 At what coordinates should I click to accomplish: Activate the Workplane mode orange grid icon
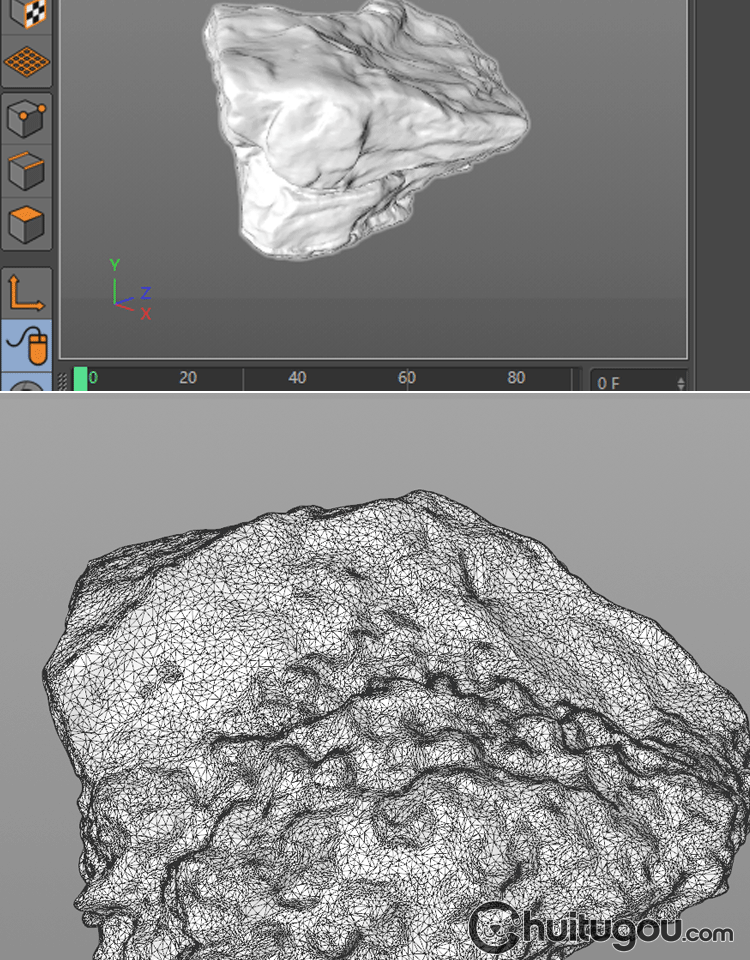26,62
